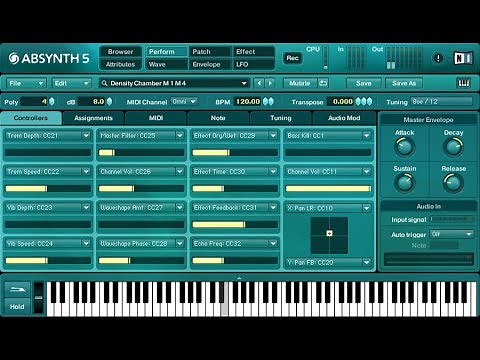
Task: Click the Transpose value 0.000 field
Action: (340, 102)
